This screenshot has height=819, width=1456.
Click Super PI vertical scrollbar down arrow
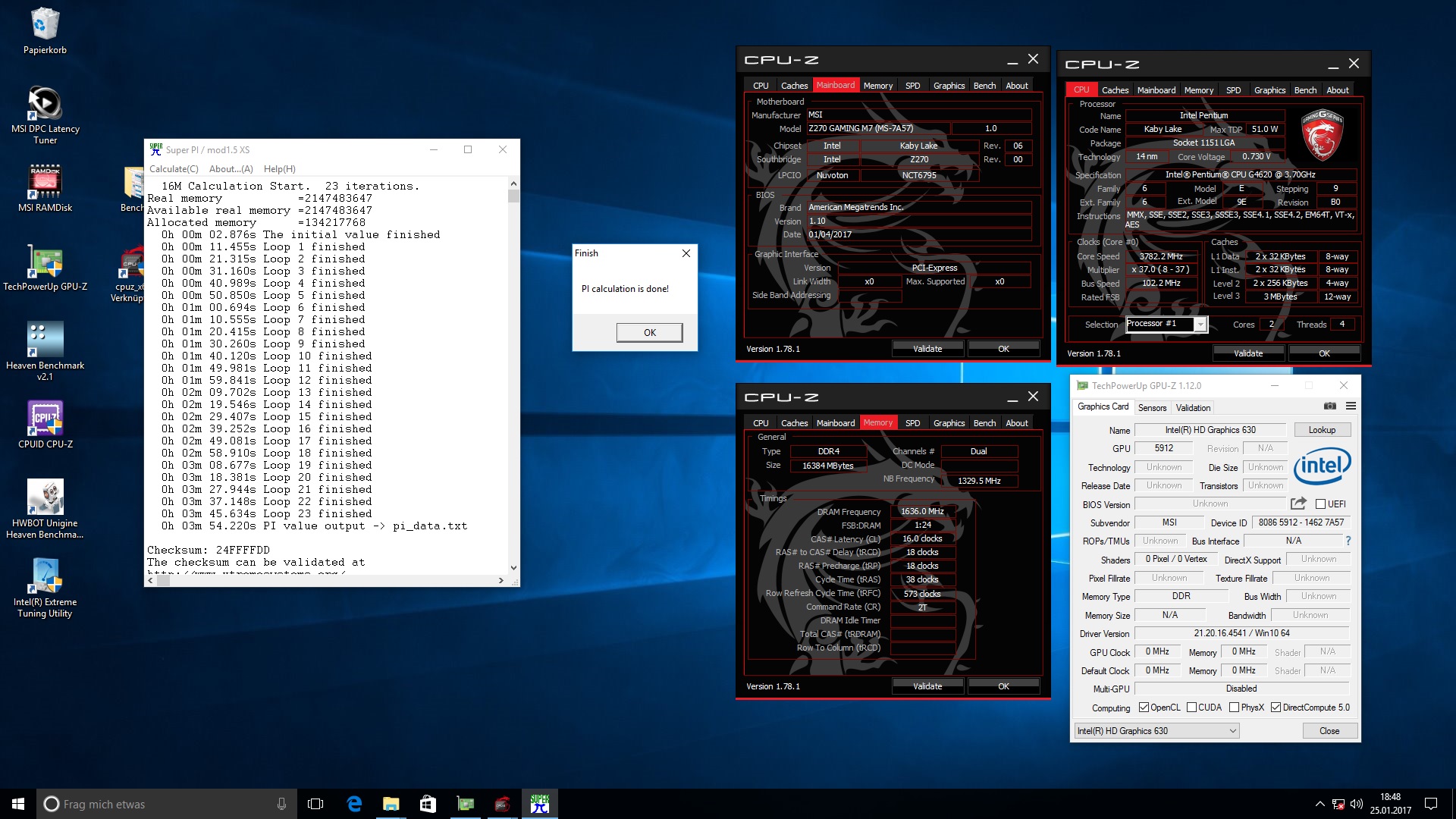click(513, 567)
